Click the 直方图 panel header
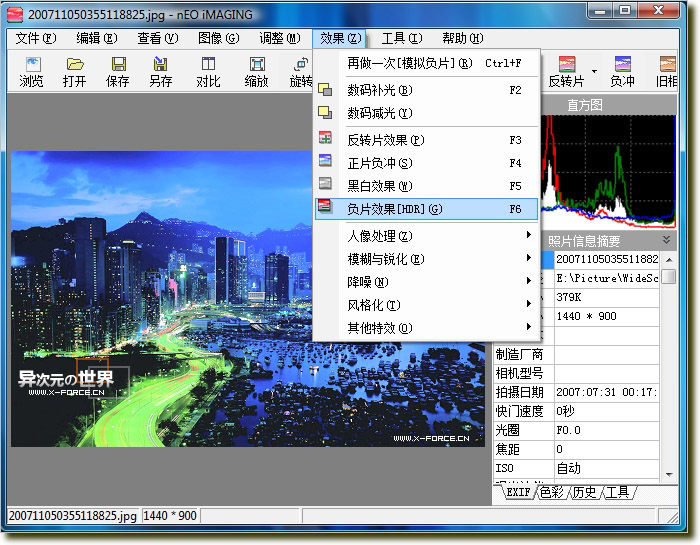The height and width of the screenshot is (545, 700). (608, 105)
